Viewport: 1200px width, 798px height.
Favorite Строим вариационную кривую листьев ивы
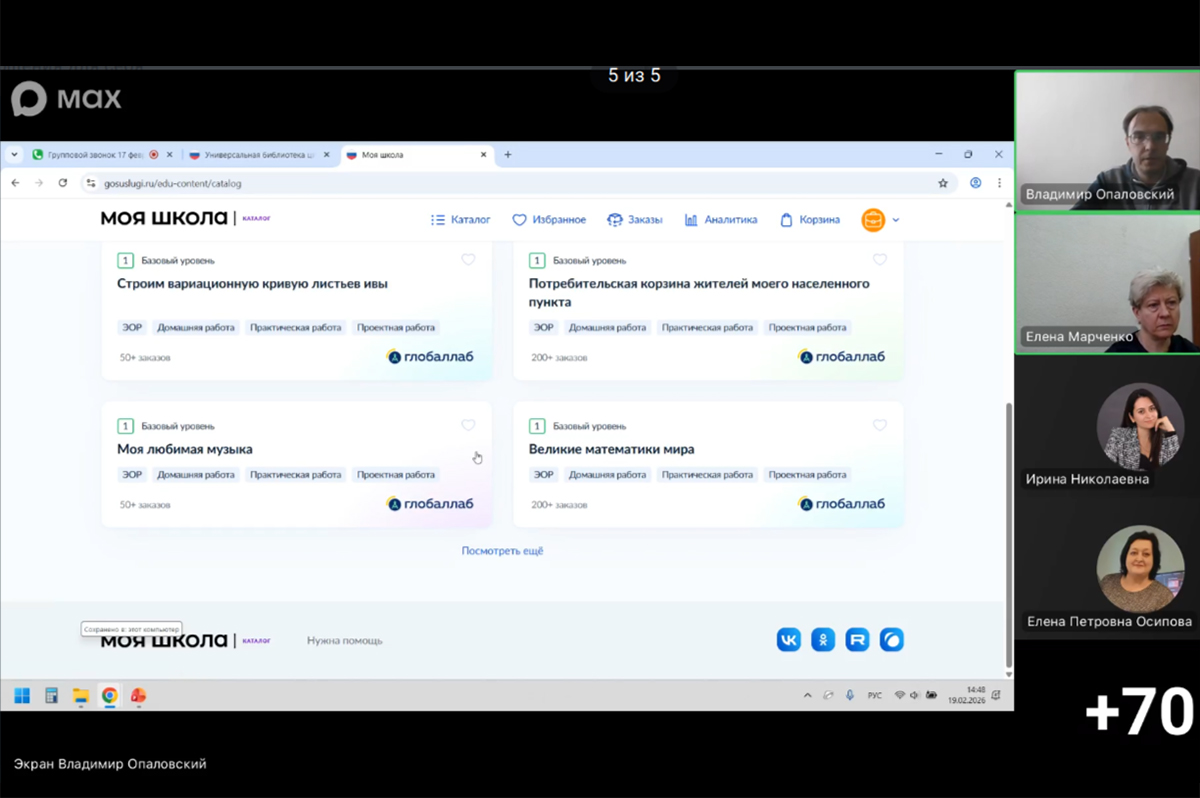[468, 259]
